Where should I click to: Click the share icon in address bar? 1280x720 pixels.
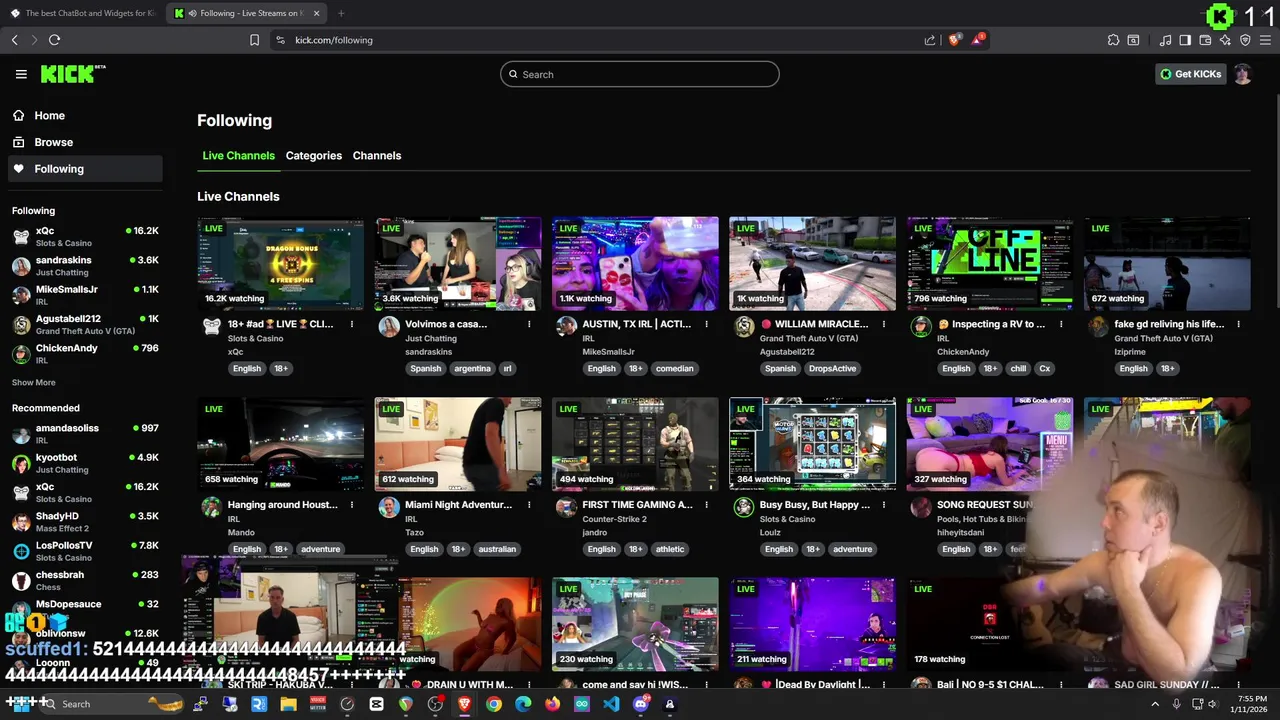(930, 40)
